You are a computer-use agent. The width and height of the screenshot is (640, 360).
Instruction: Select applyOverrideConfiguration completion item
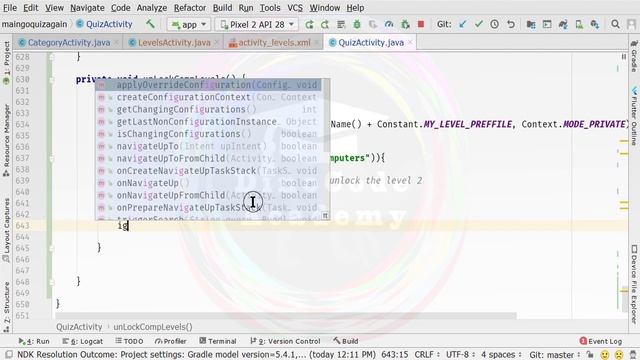(208, 85)
